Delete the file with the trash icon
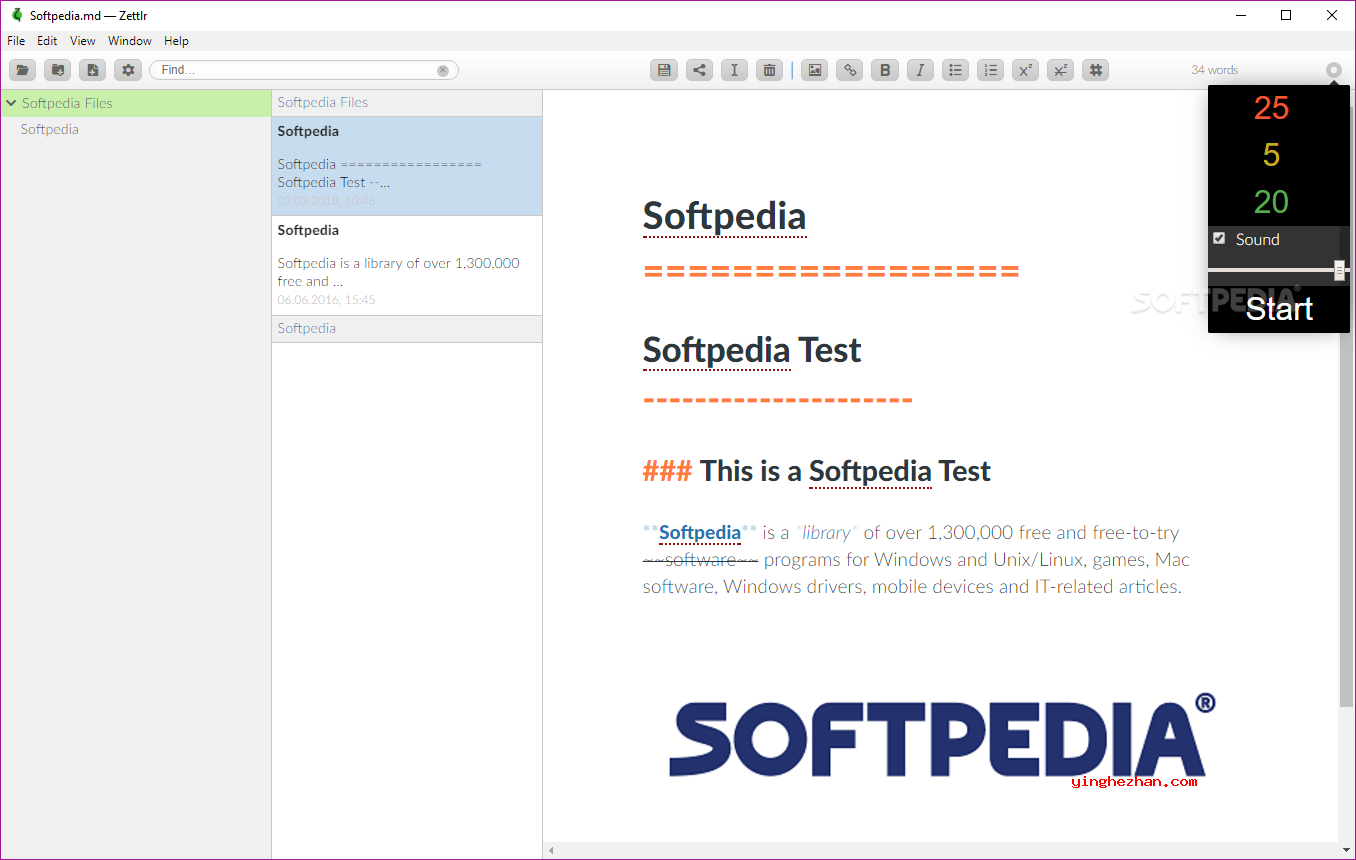Screen dimensions: 1356x860 (769, 70)
